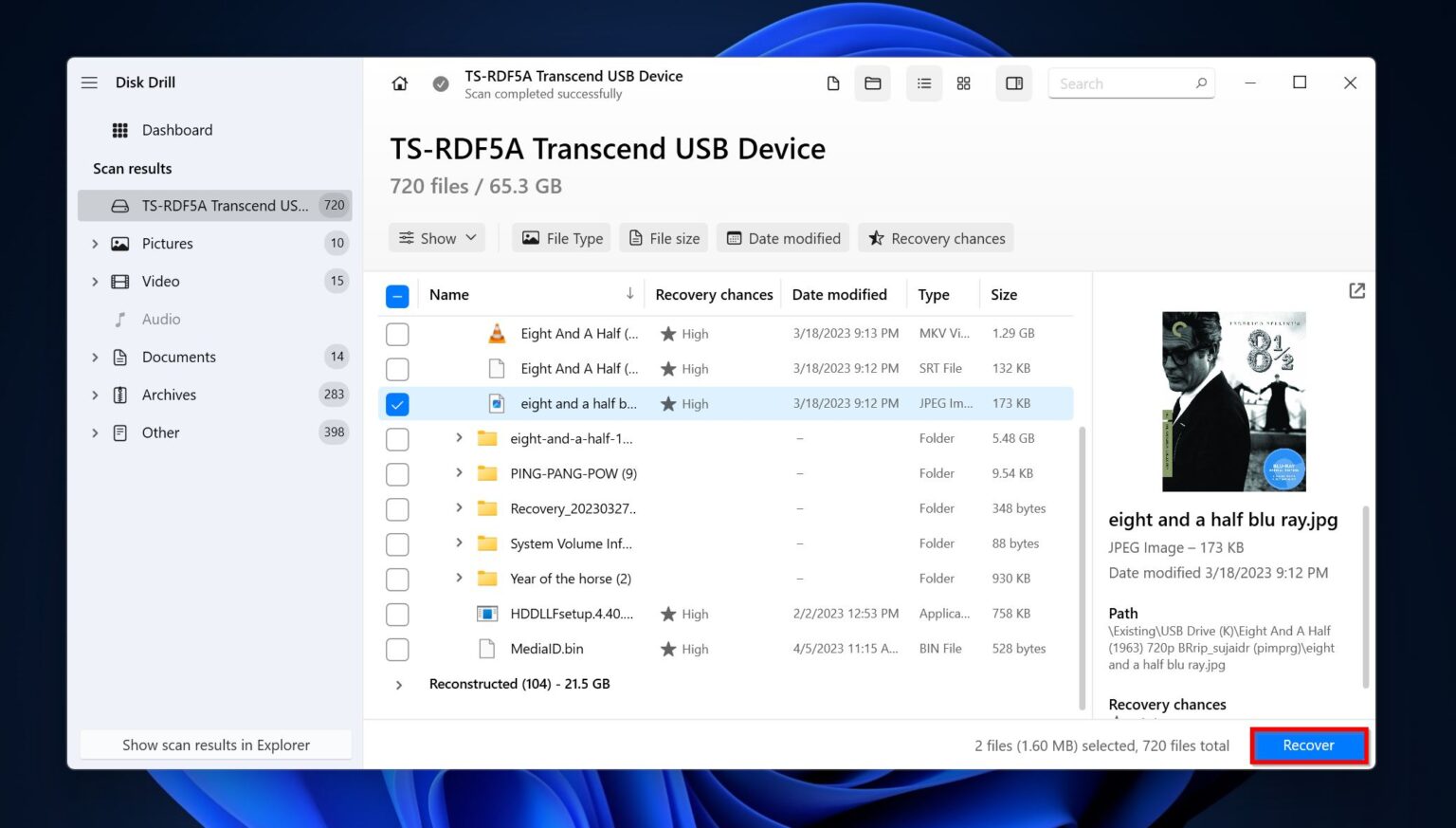Check the checkbox for MediaID.bin
The height and width of the screenshot is (828, 1456).
coord(397,649)
